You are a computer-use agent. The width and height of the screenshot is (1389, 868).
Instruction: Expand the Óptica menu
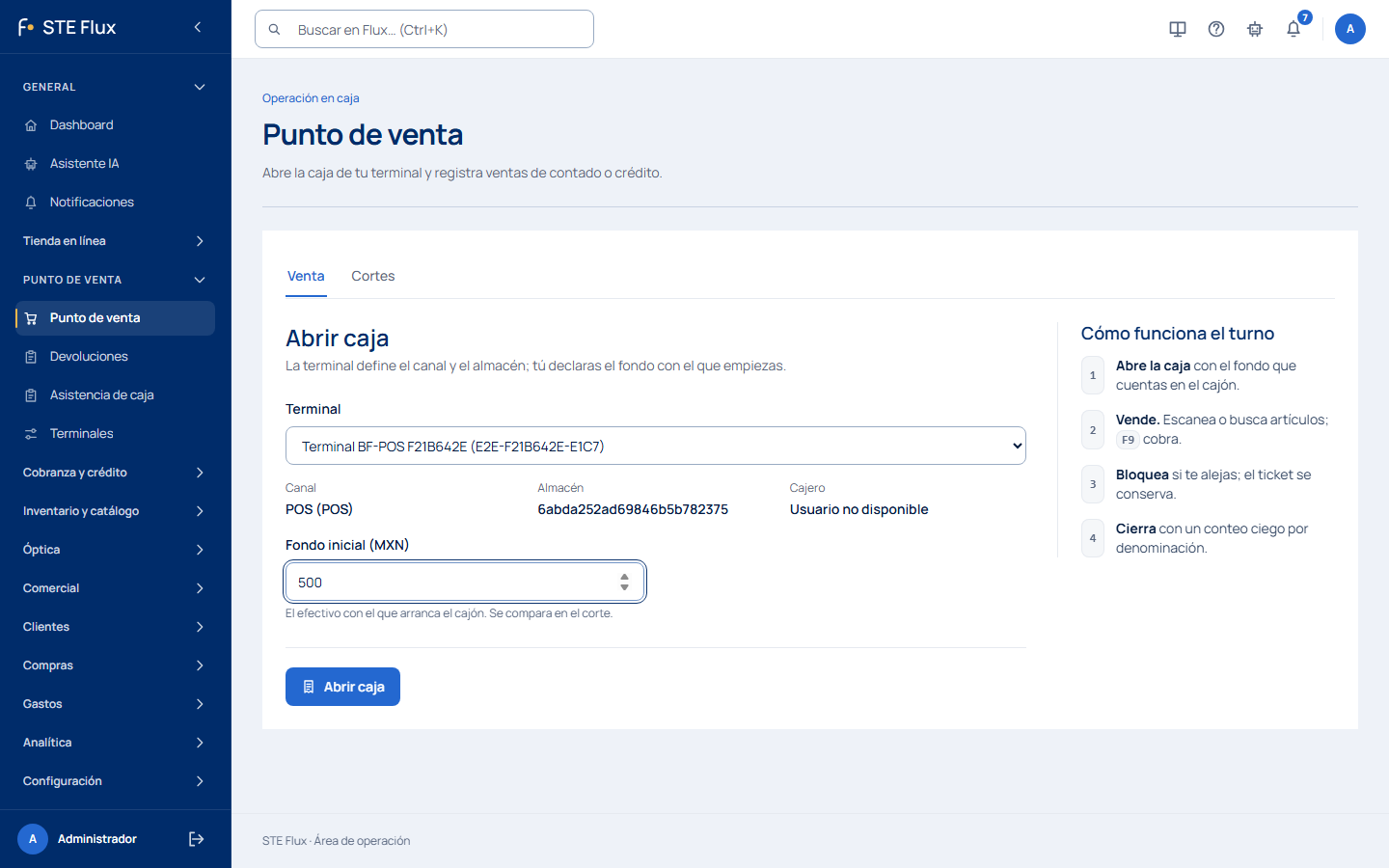[116, 550]
